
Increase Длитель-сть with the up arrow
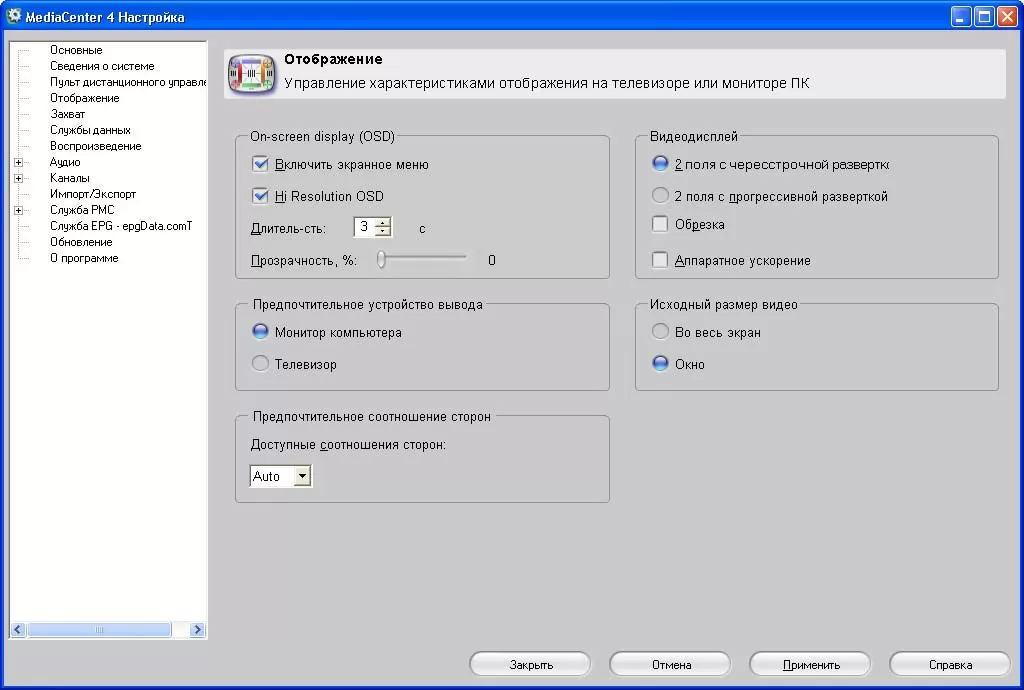coord(383,223)
